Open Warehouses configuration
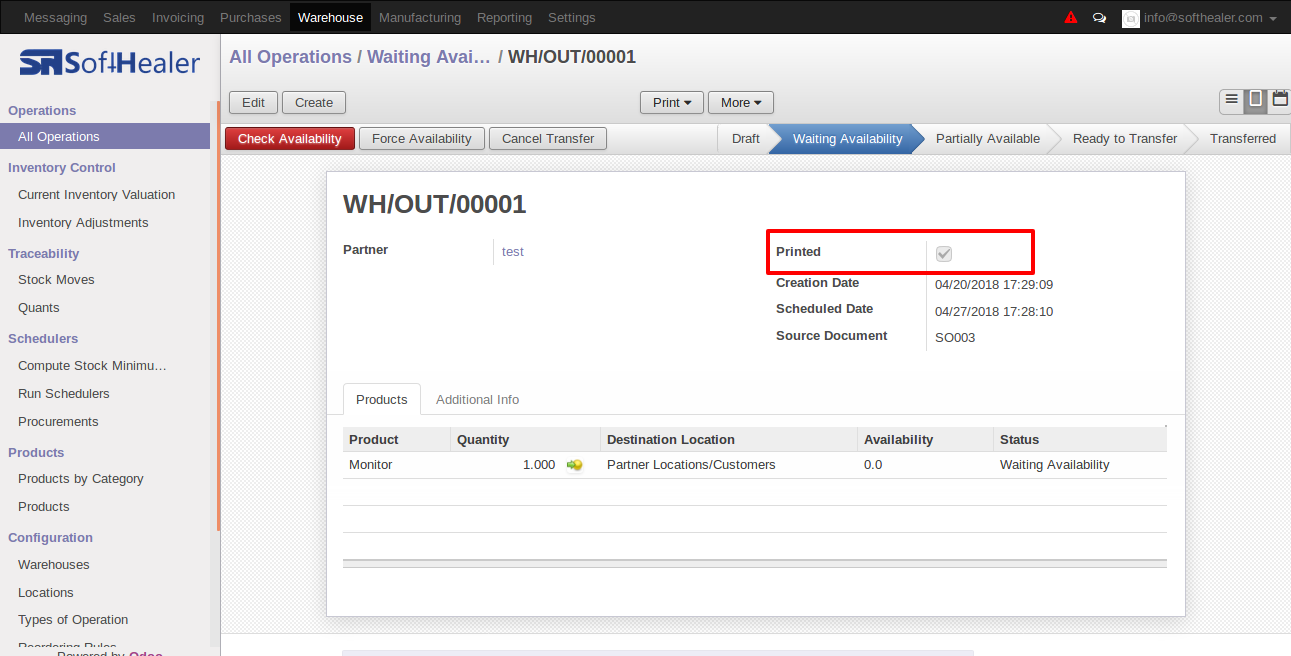Image resolution: width=1291 pixels, height=656 pixels. tap(54, 565)
